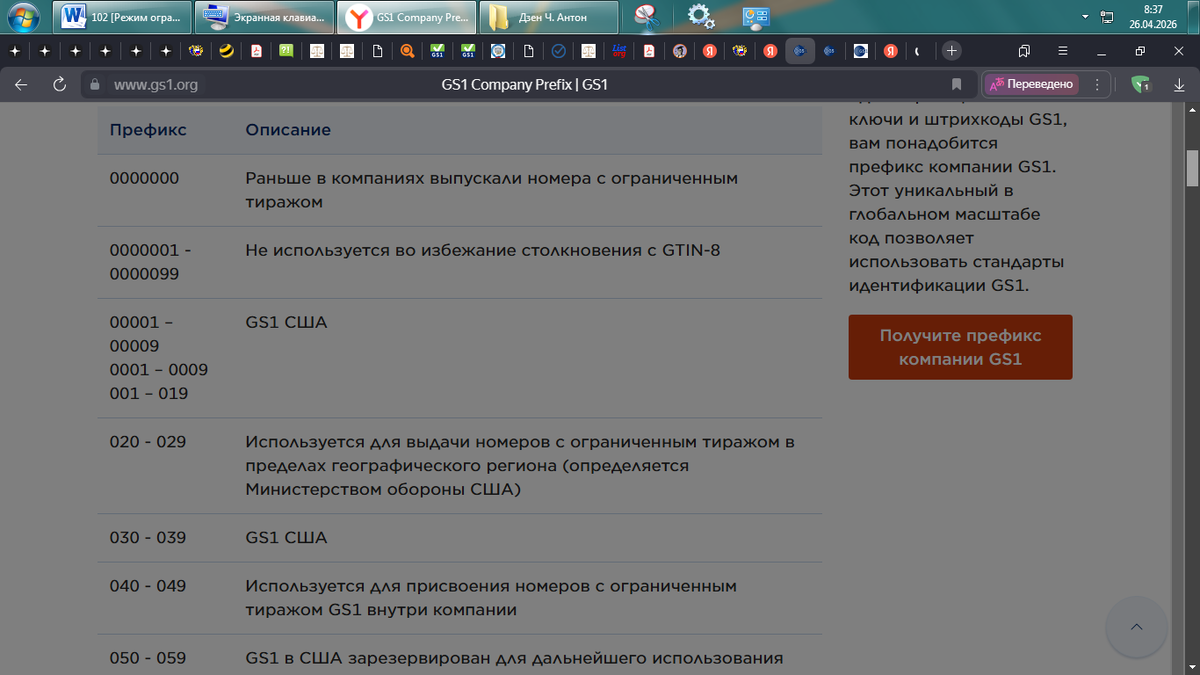The width and height of the screenshot is (1200, 675).
Task: Switch to the yellow striped bee tab
Action: point(226,50)
